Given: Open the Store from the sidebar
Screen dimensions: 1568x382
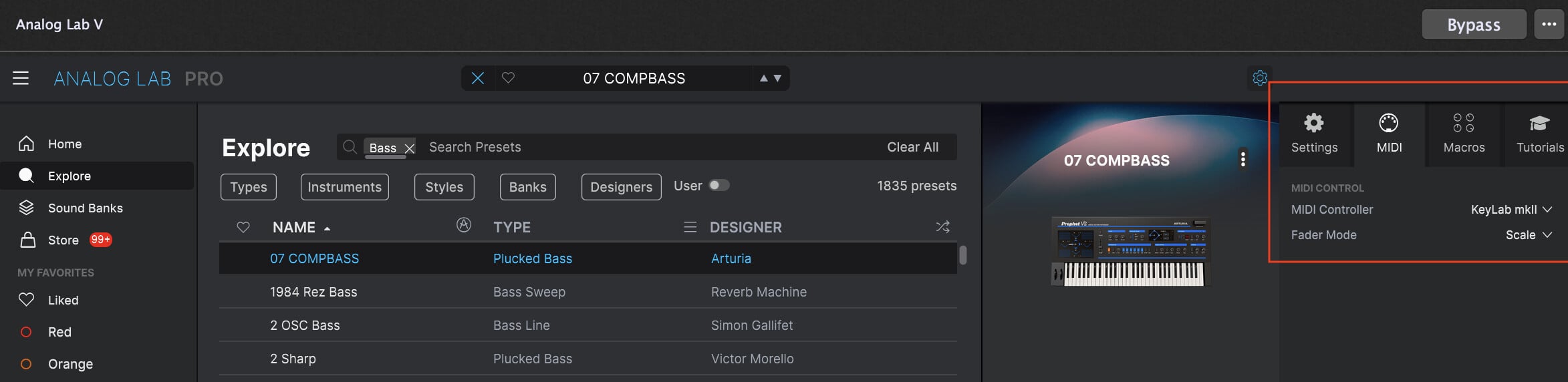Looking at the screenshot, I should (x=63, y=240).
